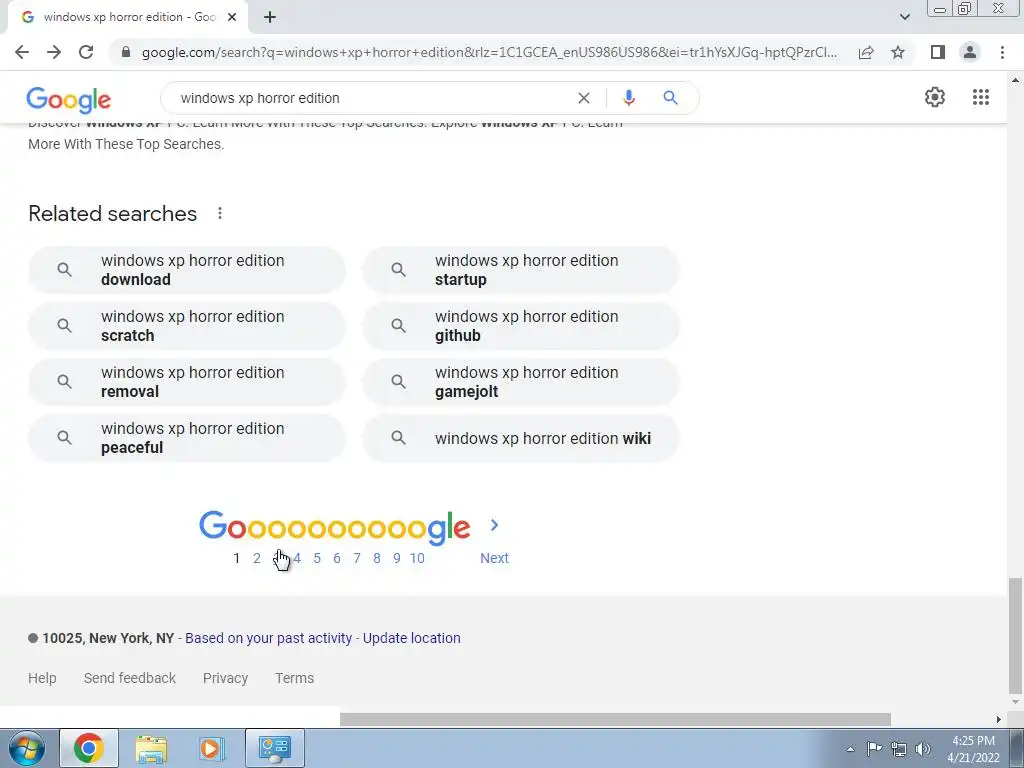Click the horizontal scrollbar thumb
The height and width of the screenshot is (768, 1024).
tap(615, 719)
